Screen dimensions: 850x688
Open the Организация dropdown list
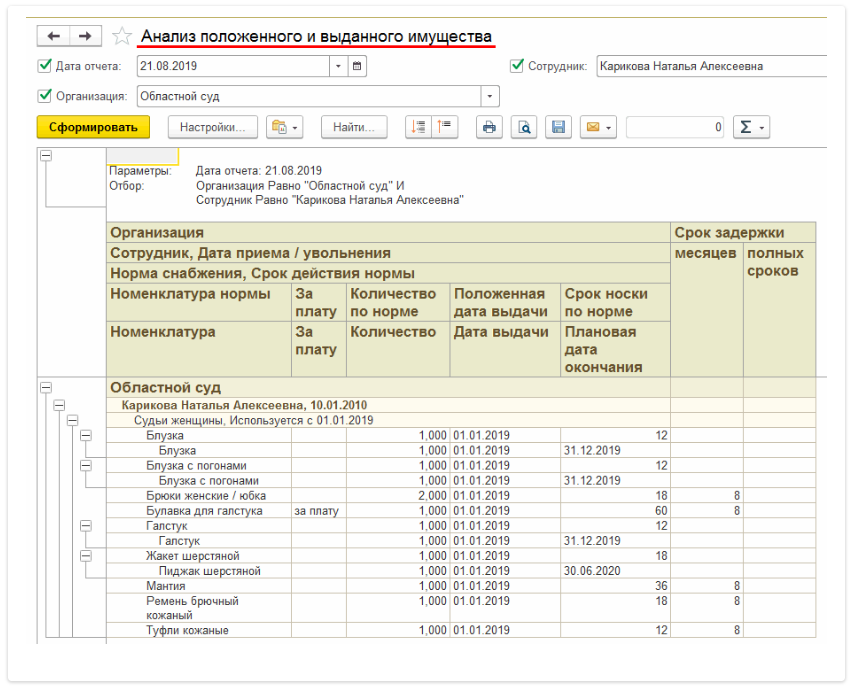pos(490,96)
